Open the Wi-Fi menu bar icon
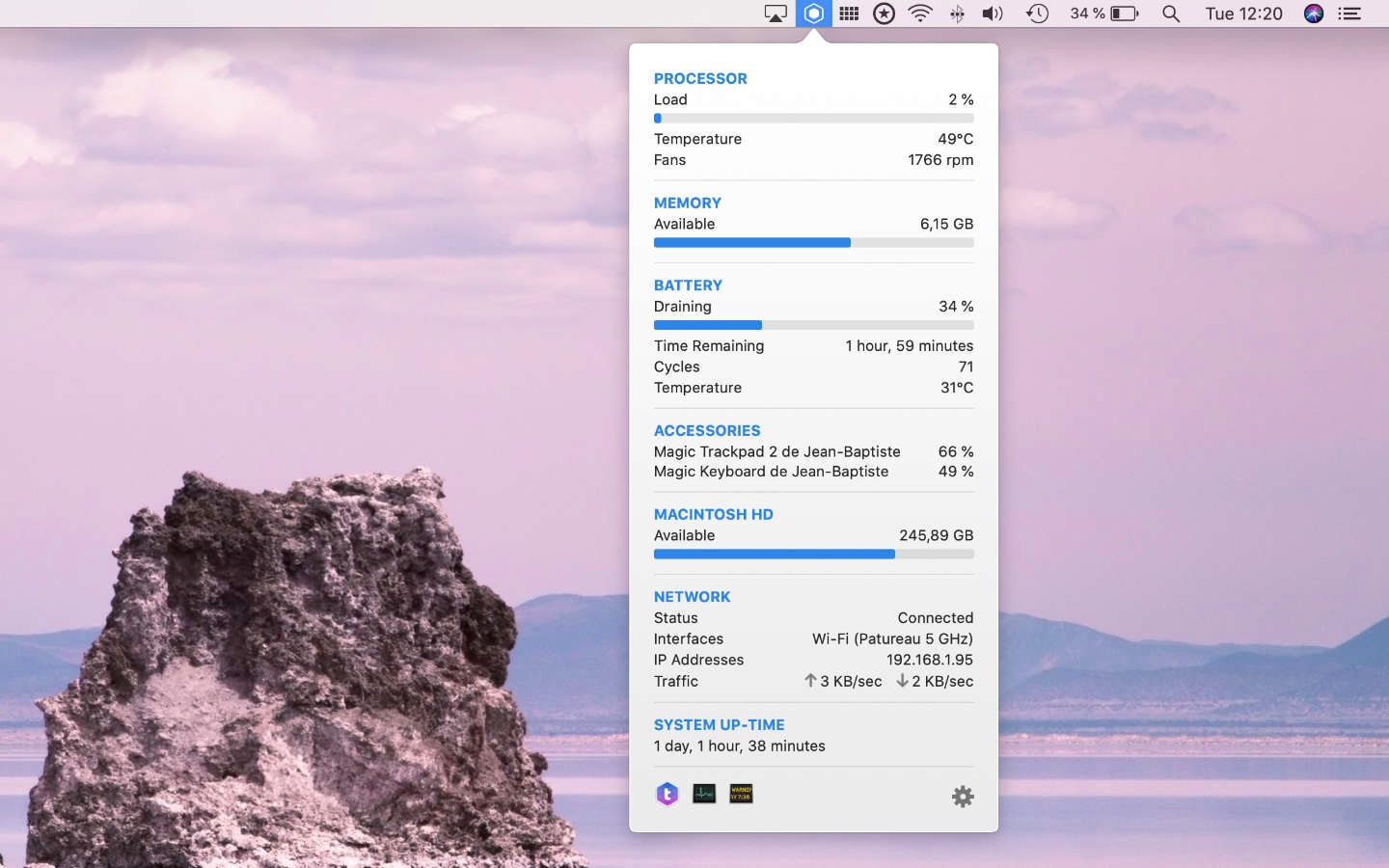This screenshot has height=868, width=1389. (x=920, y=14)
